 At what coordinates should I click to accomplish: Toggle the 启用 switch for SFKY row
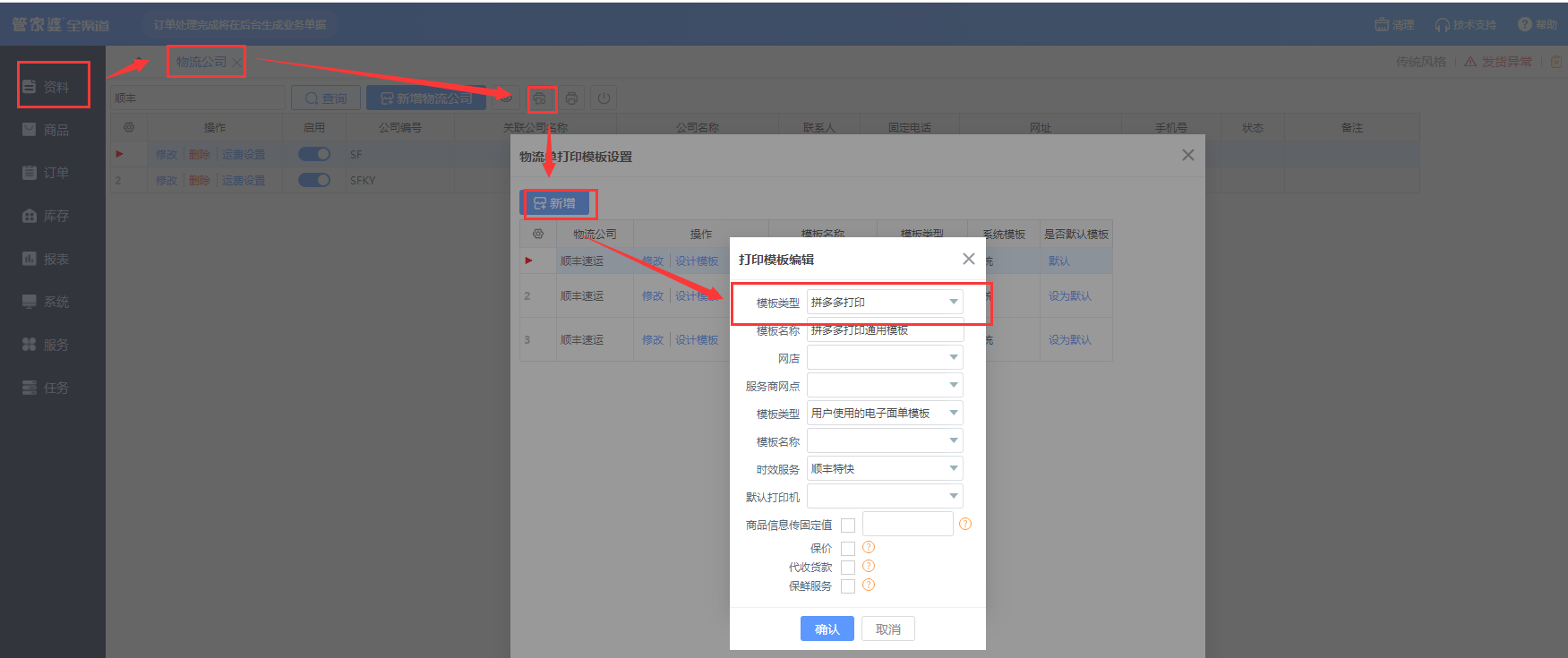314,180
